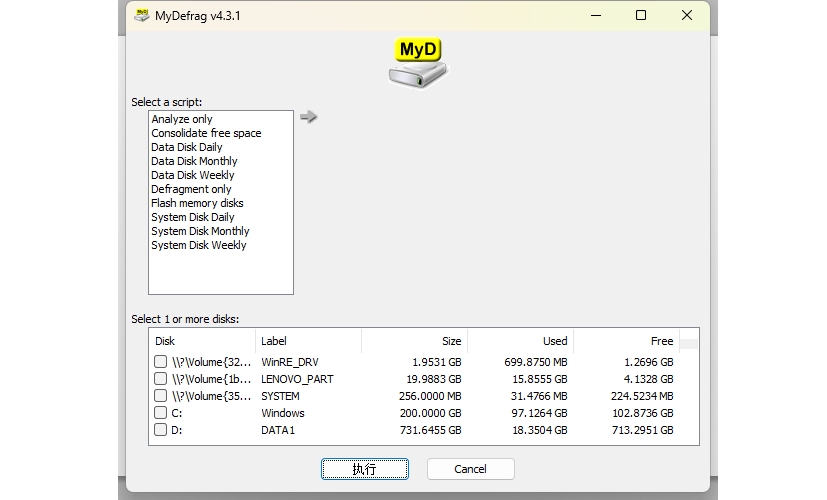Viewport: 827px width, 500px height.
Task: Click the MyDefrag title bar app icon
Action: (141, 15)
